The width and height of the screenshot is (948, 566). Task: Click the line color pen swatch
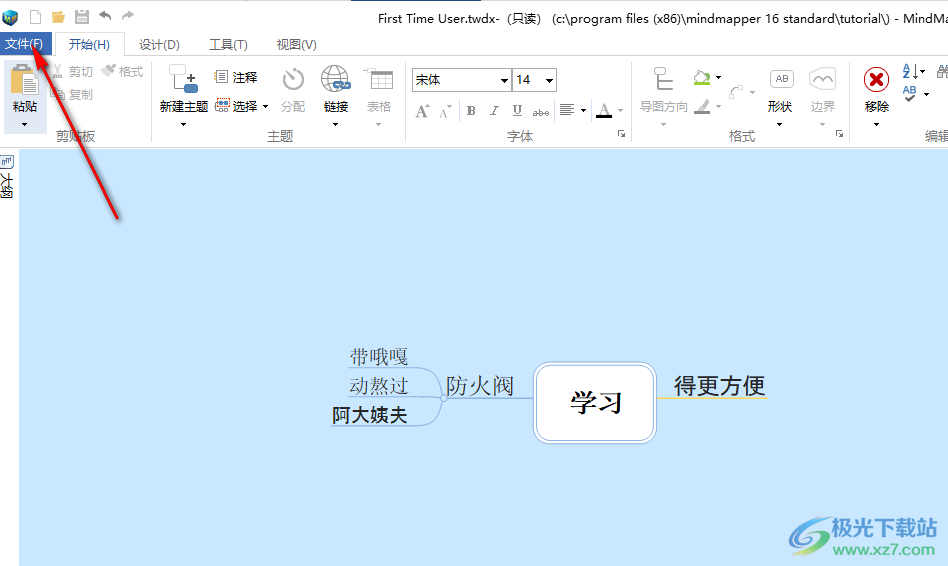(702, 107)
